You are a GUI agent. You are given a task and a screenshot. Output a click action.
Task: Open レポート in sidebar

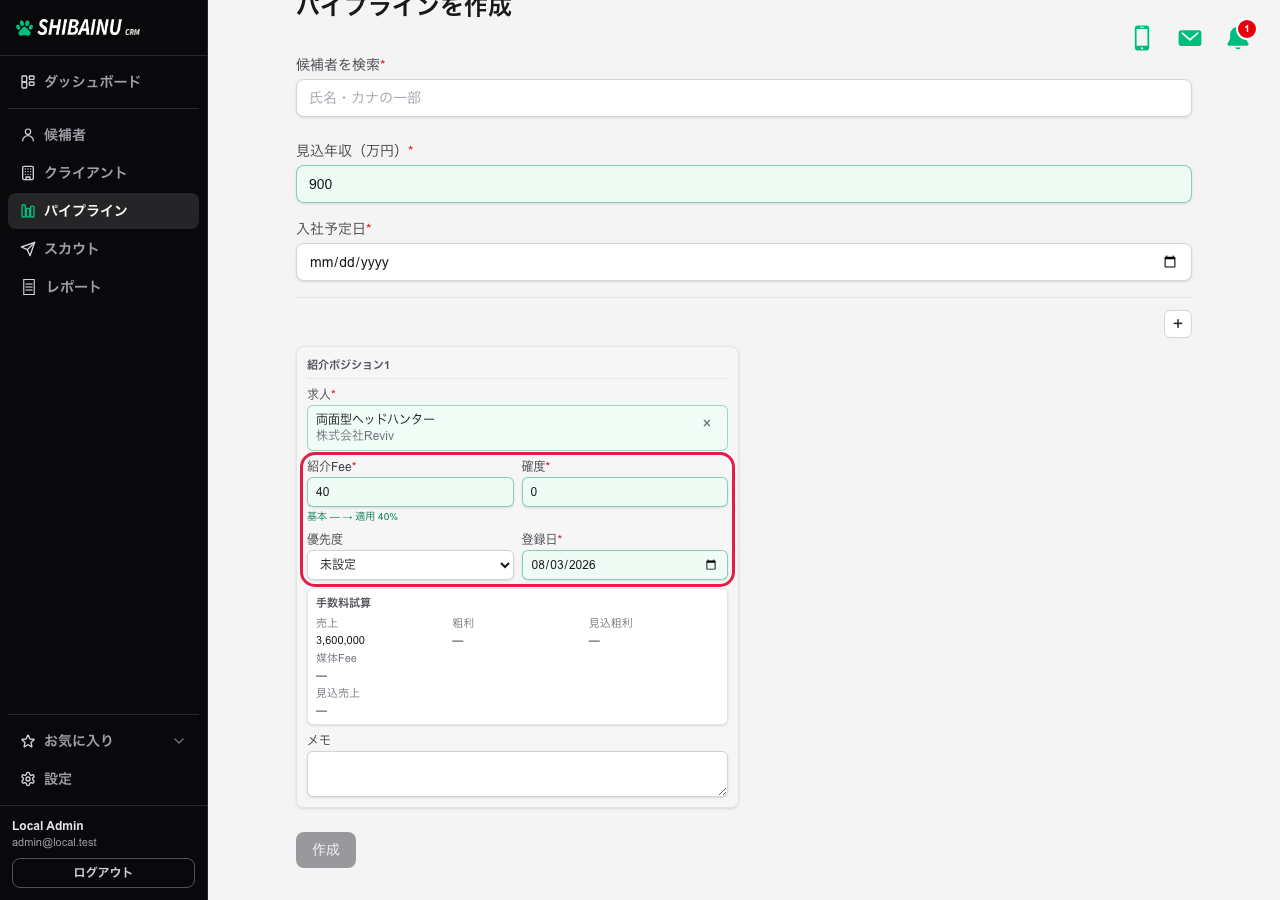pos(103,287)
